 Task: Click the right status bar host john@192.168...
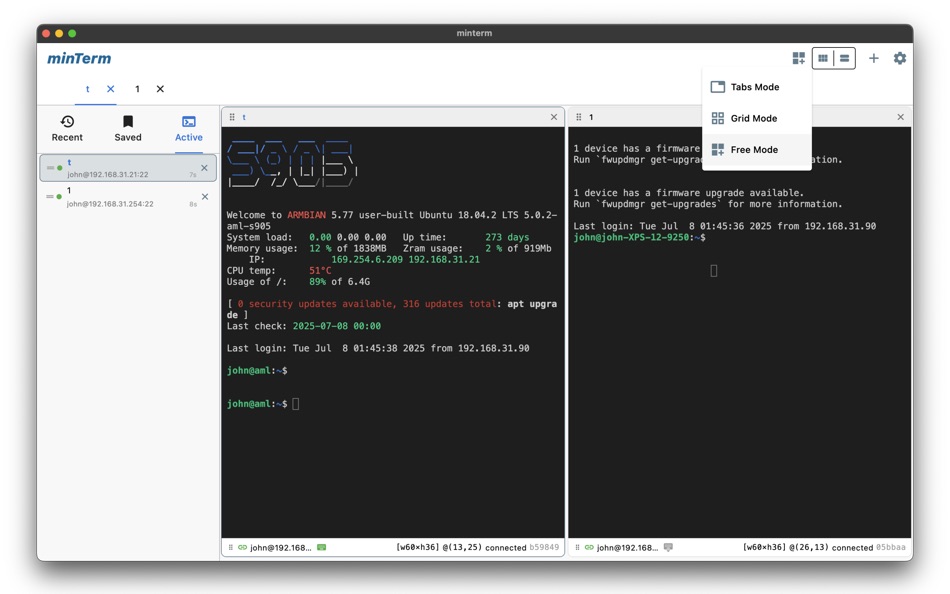(x=627, y=548)
